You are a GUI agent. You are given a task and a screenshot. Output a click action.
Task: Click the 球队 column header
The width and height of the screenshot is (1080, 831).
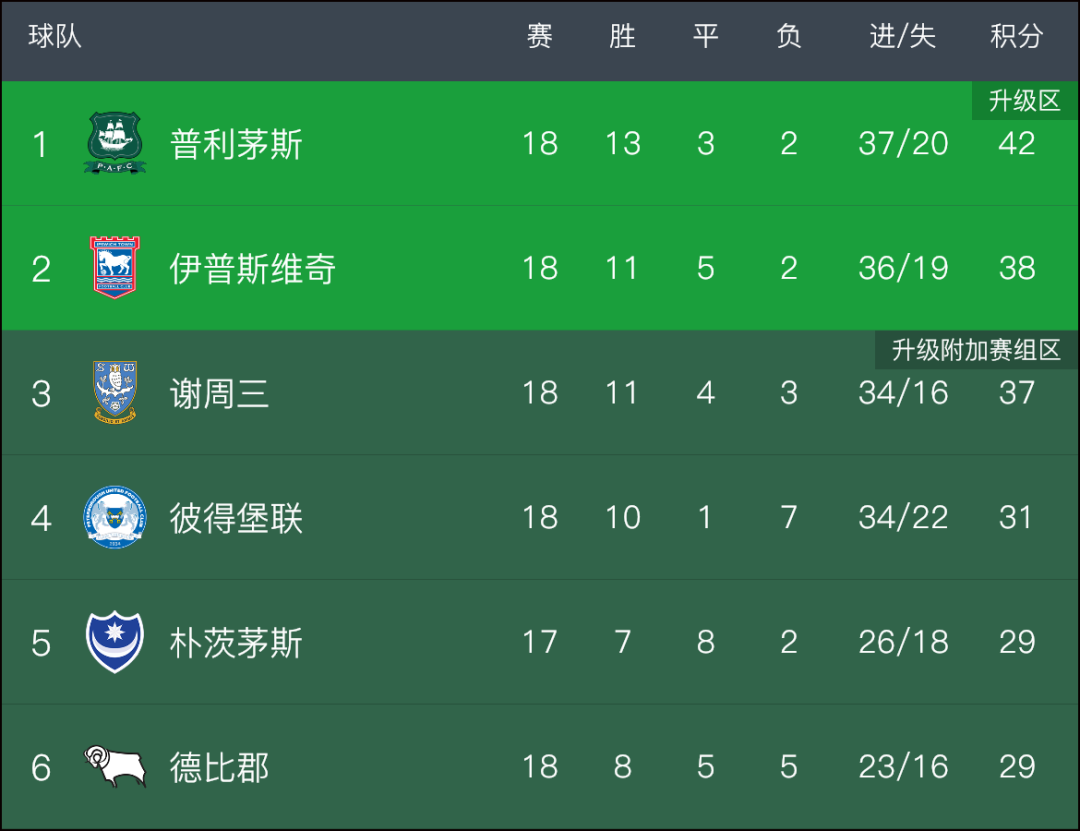click(54, 36)
